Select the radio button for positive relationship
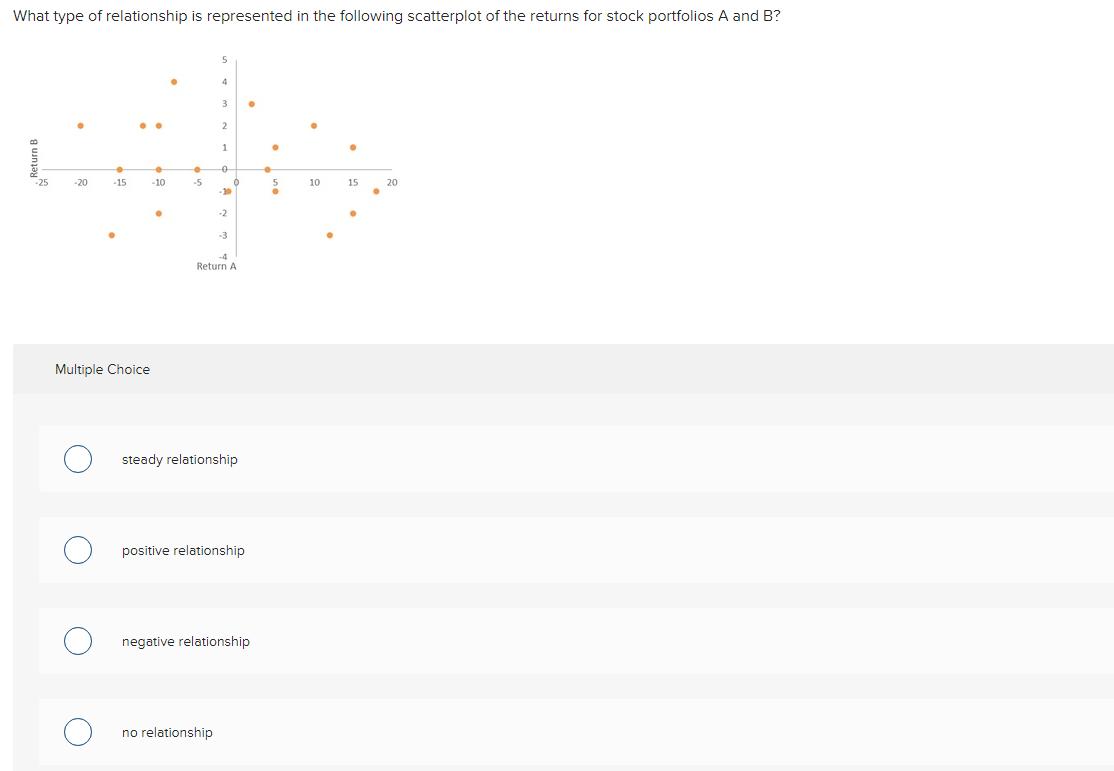Image resolution: width=1114 pixels, height=771 pixels. coord(78,549)
